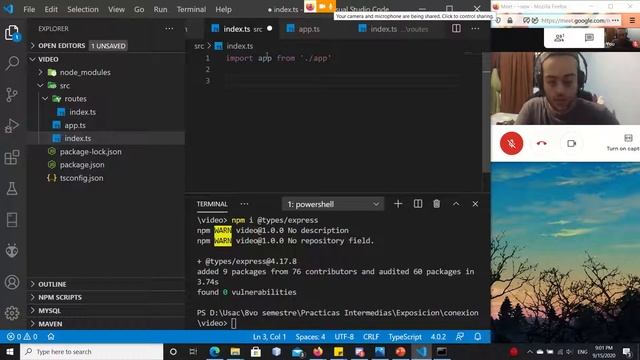This screenshot has width=640, height=360.
Task: Open the chat panel in Google Meet
Action: (x=589, y=38)
